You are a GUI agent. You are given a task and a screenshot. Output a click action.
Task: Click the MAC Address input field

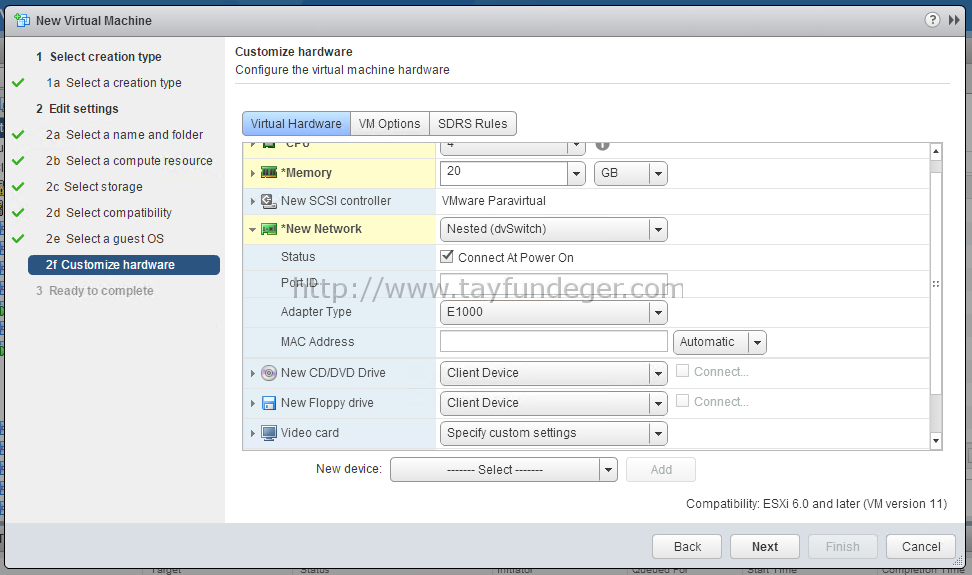[554, 341]
